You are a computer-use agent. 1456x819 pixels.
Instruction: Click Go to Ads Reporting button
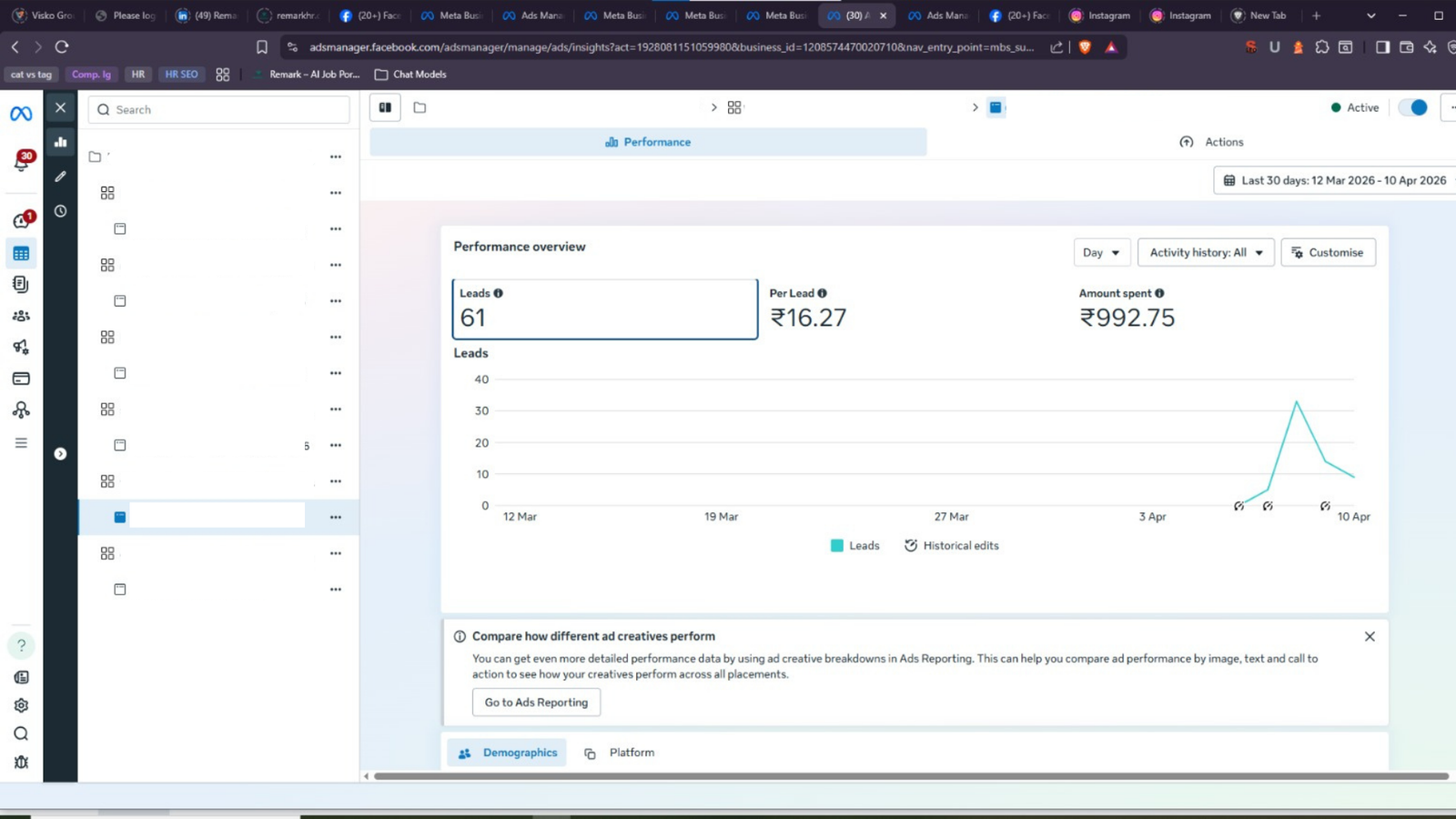pyautogui.click(x=536, y=703)
